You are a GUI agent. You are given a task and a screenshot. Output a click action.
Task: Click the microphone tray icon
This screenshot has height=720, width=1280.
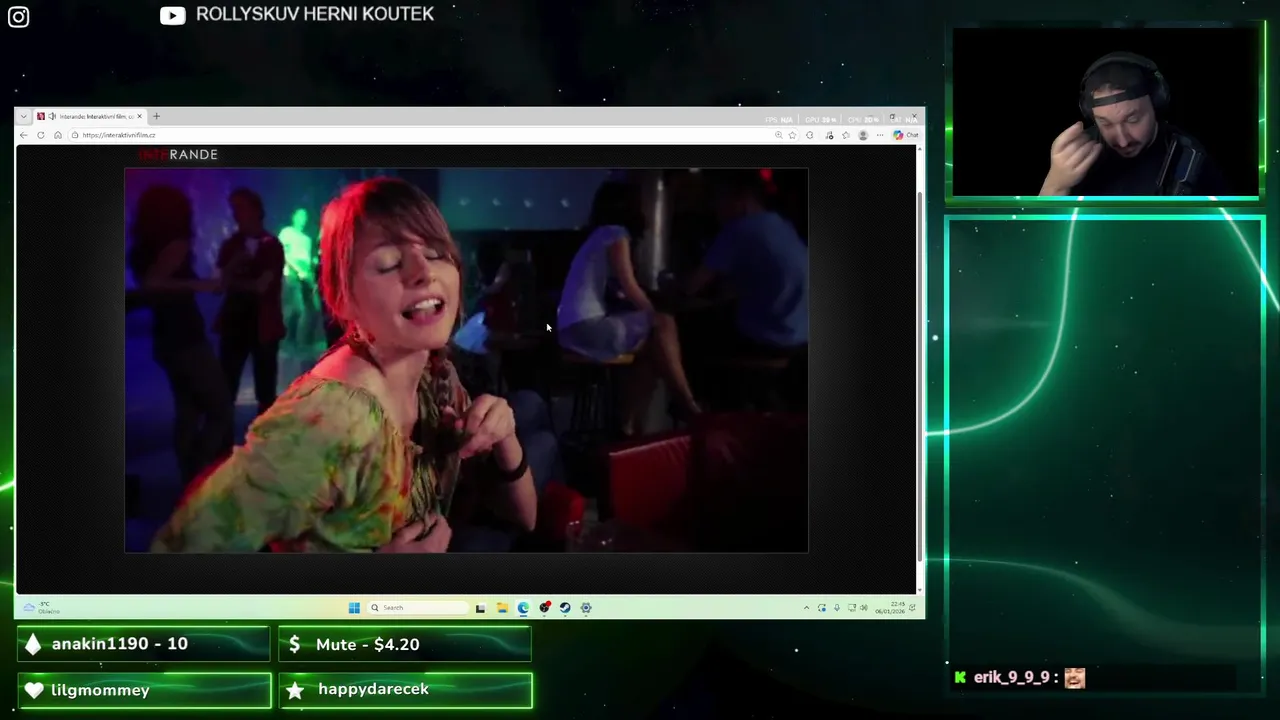click(x=836, y=607)
